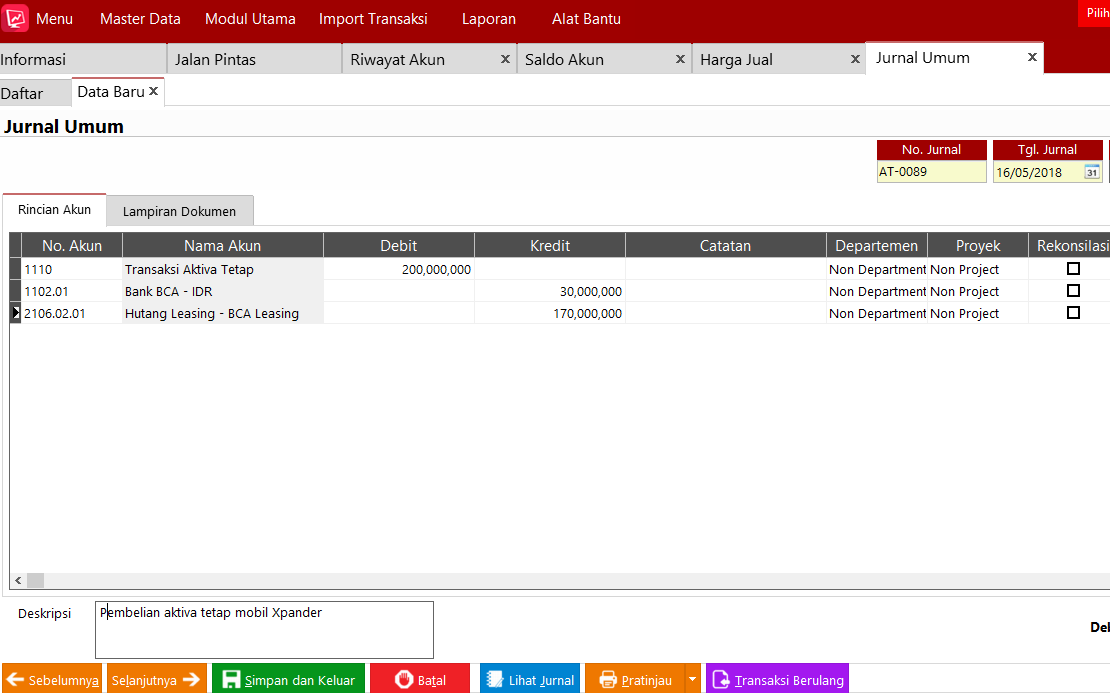Close the Riwayat Akun tab
Screen dimensions: 1110x696
[x=505, y=59]
